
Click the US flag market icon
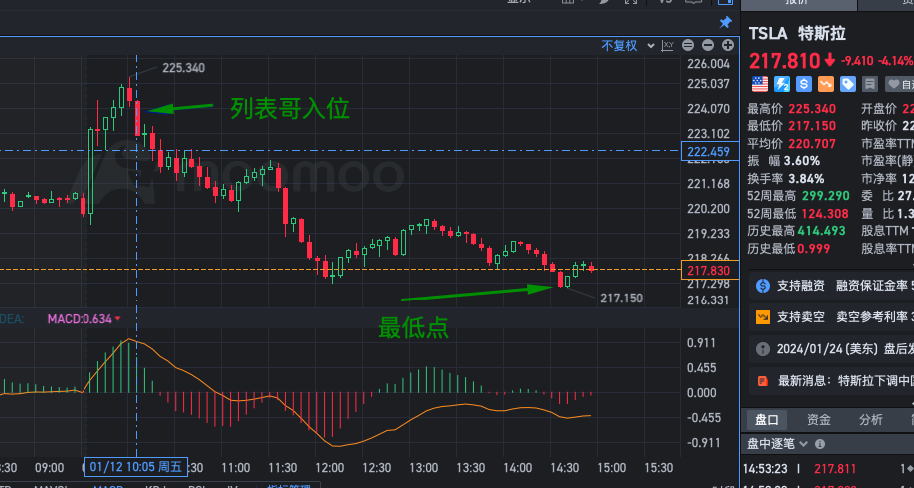click(x=760, y=85)
